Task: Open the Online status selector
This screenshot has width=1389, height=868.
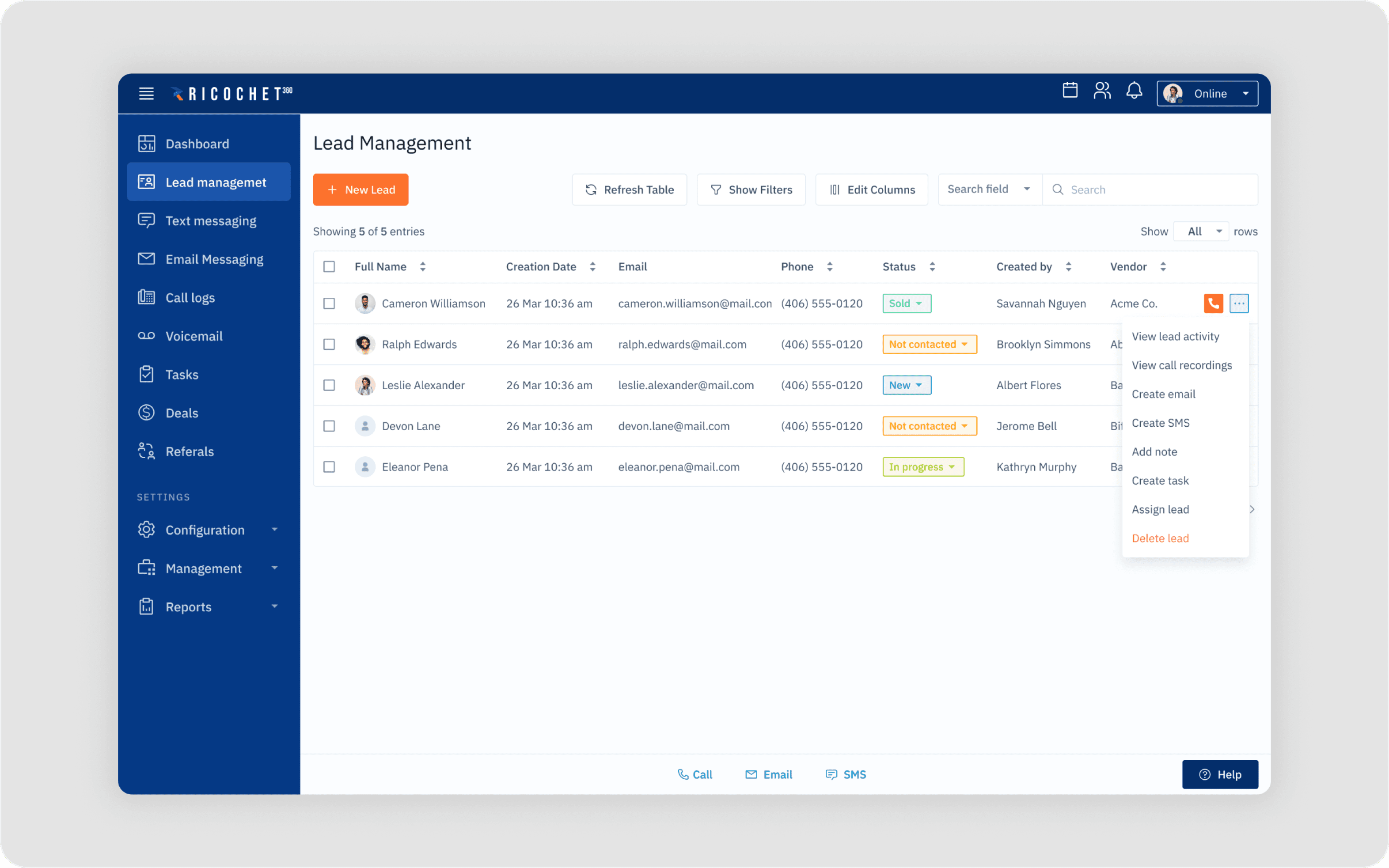Action: (x=1207, y=94)
